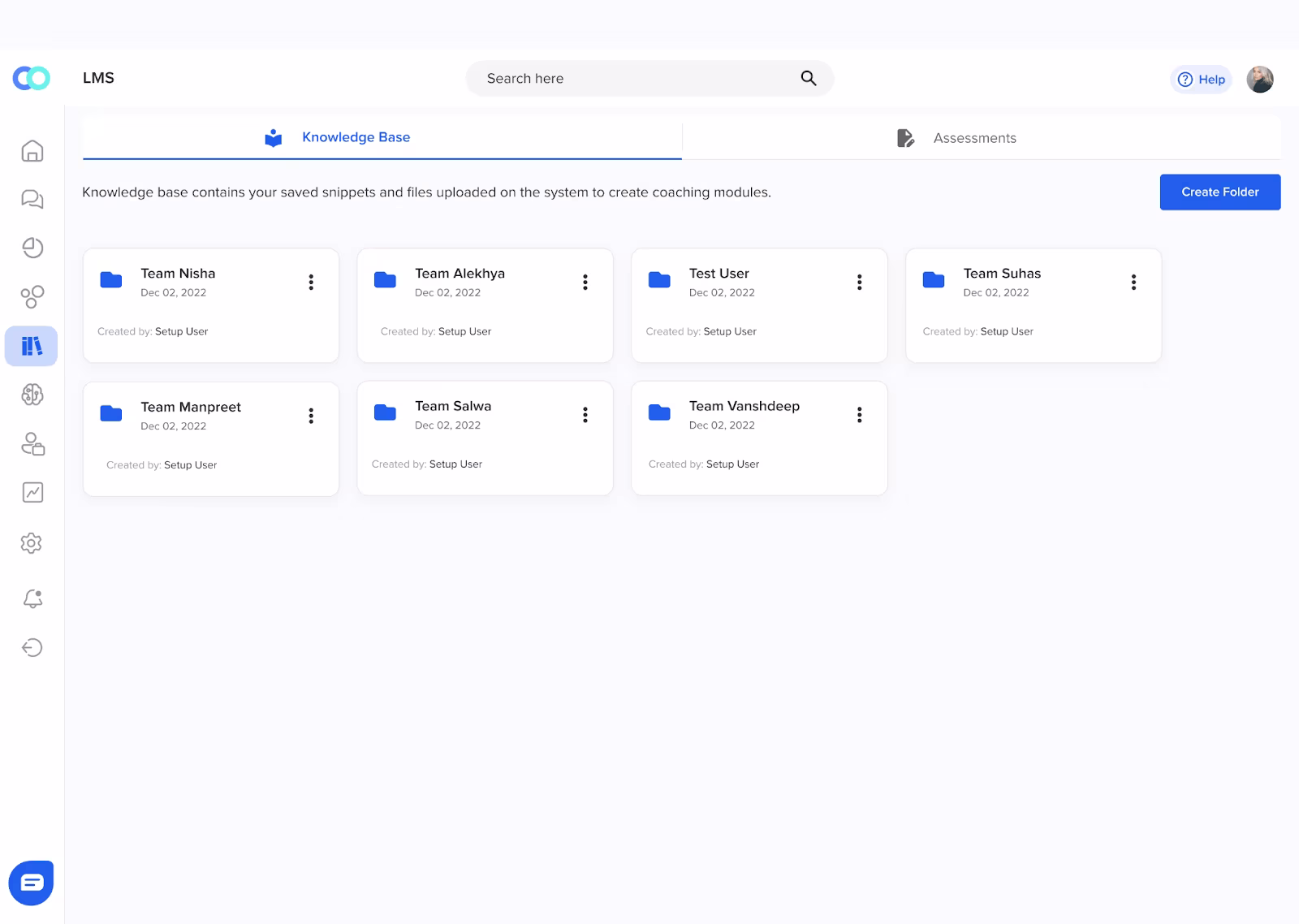Screen dimensions: 1299x924
Task: Click the LMS page title
Action: pos(98,78)
